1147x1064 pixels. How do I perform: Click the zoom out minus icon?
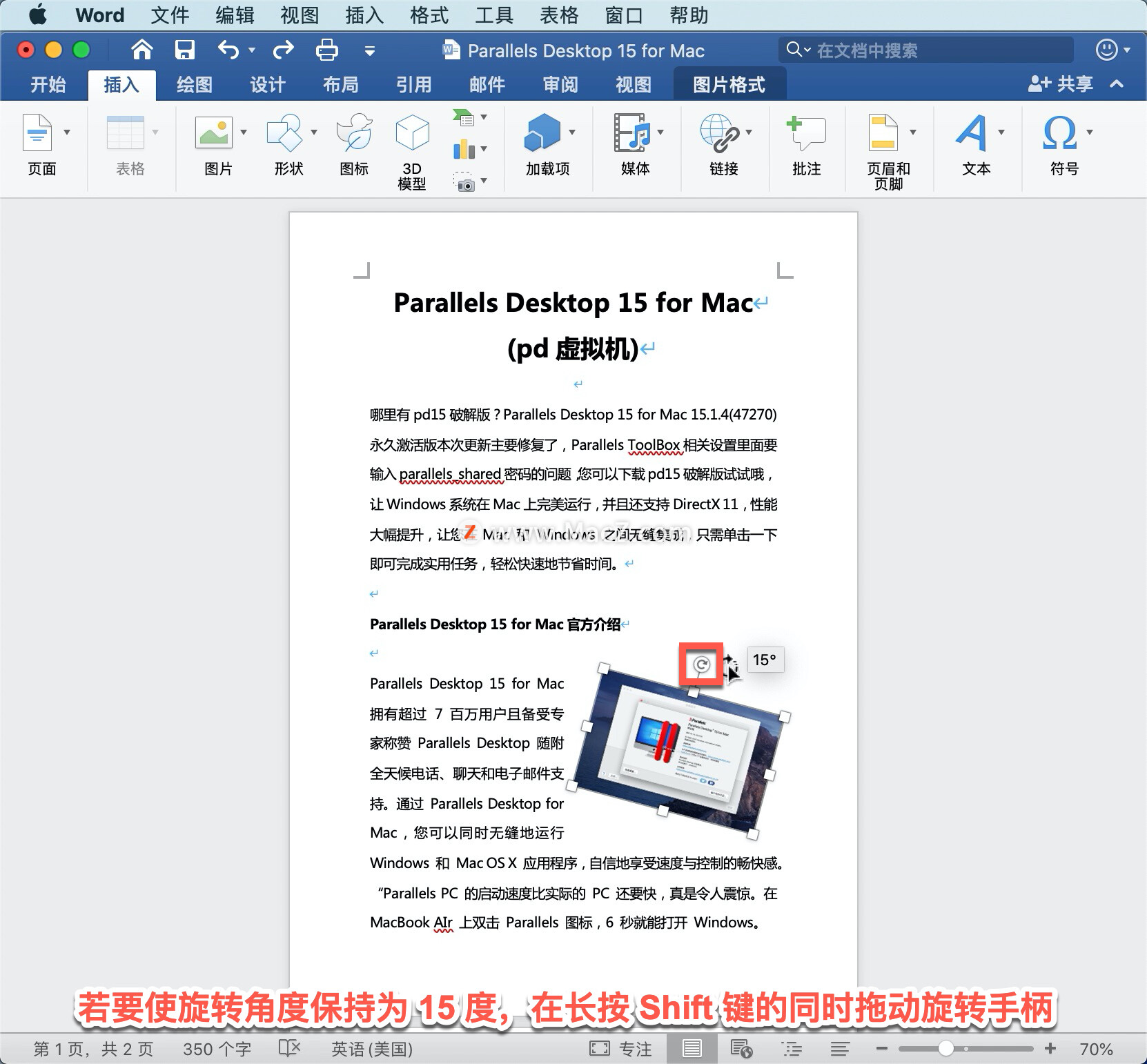pyautogui.click(x=881, y=1049)
